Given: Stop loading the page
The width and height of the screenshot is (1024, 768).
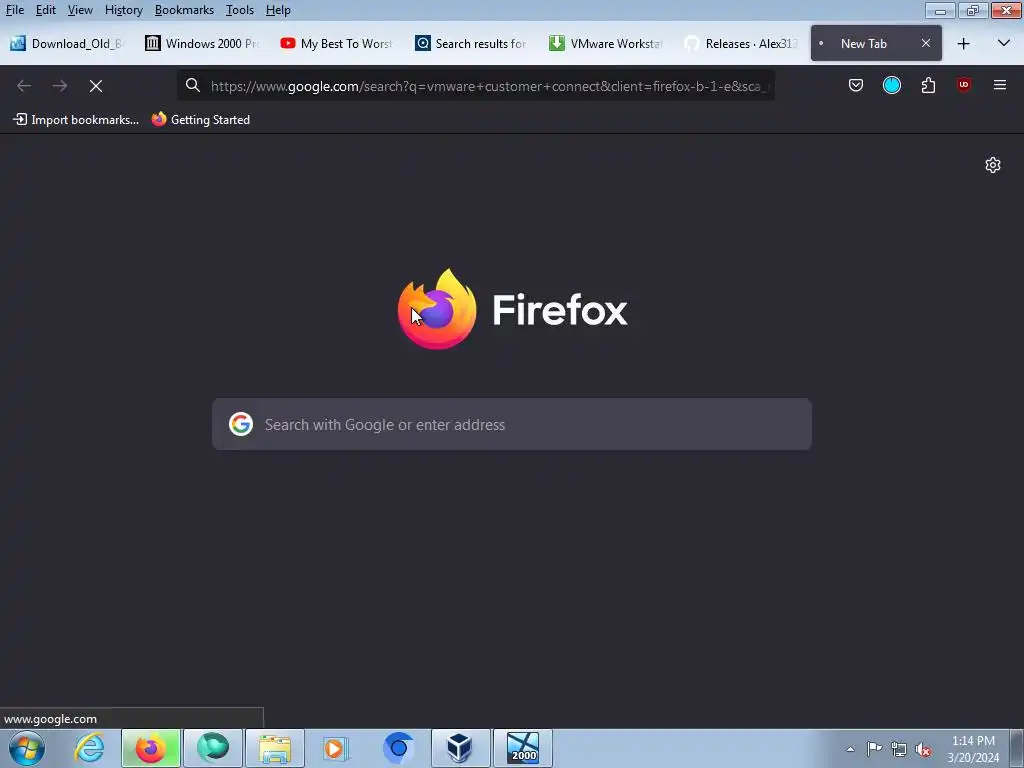Looking at the screenshot, I should (96, 86).
